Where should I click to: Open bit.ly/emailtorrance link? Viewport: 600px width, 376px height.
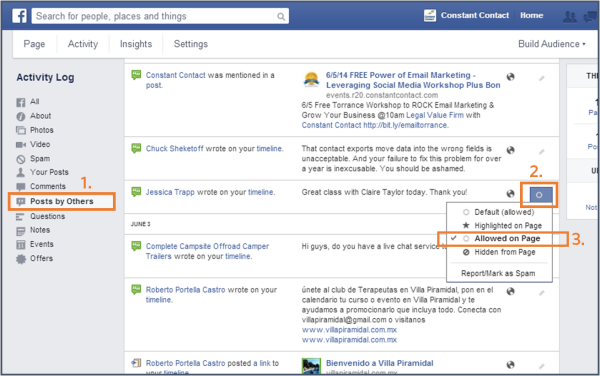[x=406, y=125]
